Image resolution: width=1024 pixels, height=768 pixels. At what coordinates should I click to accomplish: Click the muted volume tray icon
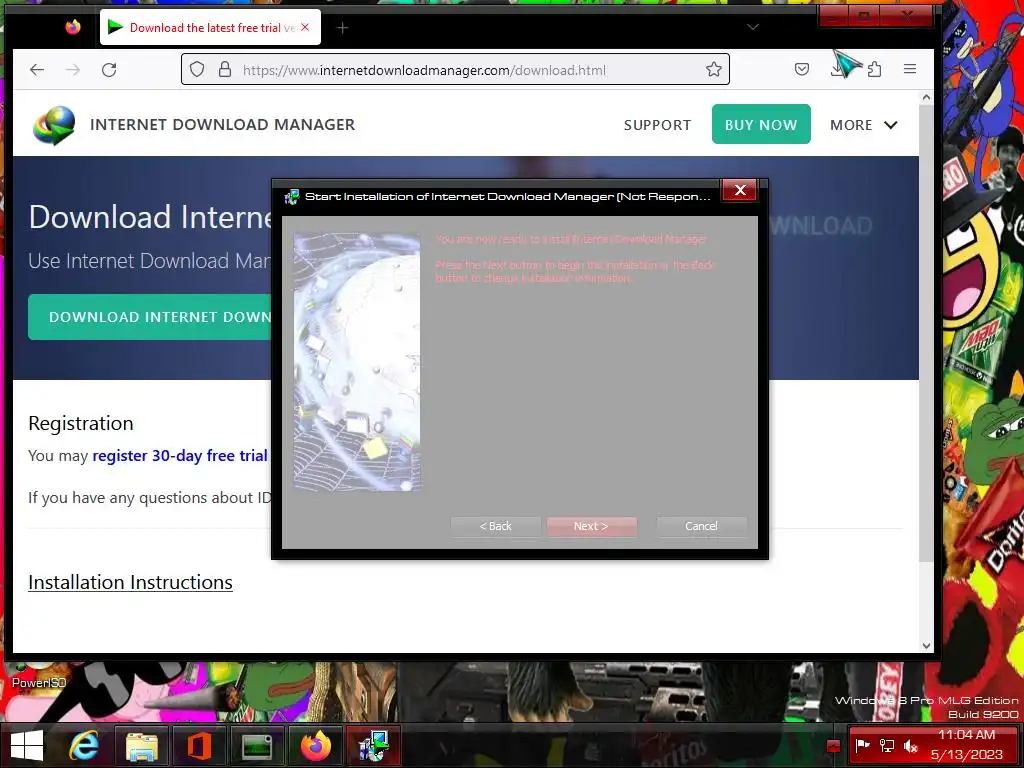point(911,745)
